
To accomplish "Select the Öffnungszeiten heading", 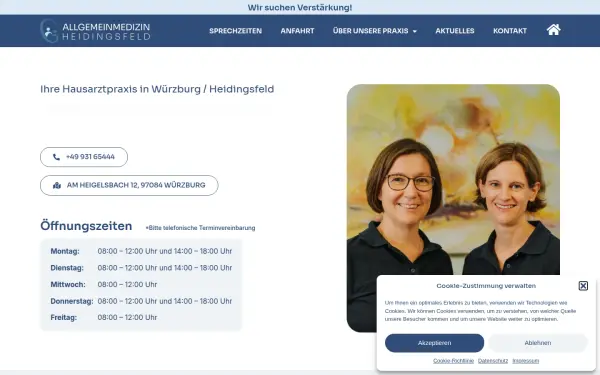I will tap(86, 226).
